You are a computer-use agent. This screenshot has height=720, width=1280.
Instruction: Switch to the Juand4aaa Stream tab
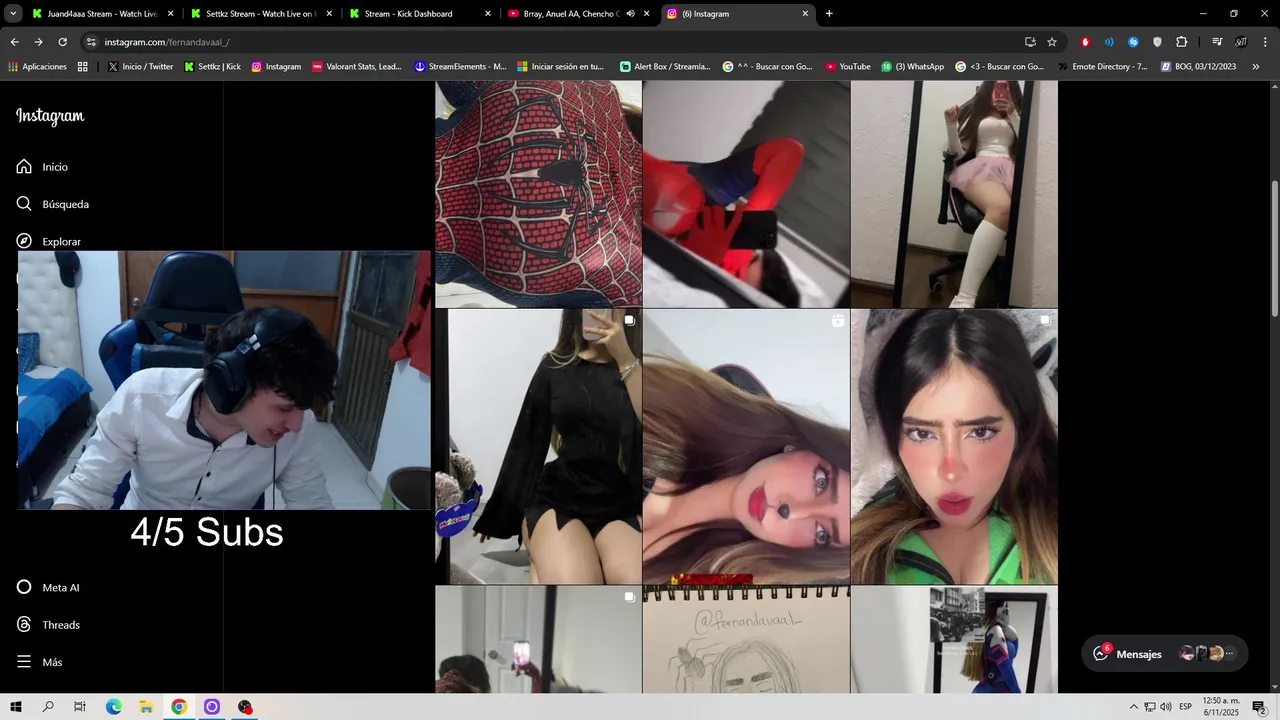tap(103, 14)
